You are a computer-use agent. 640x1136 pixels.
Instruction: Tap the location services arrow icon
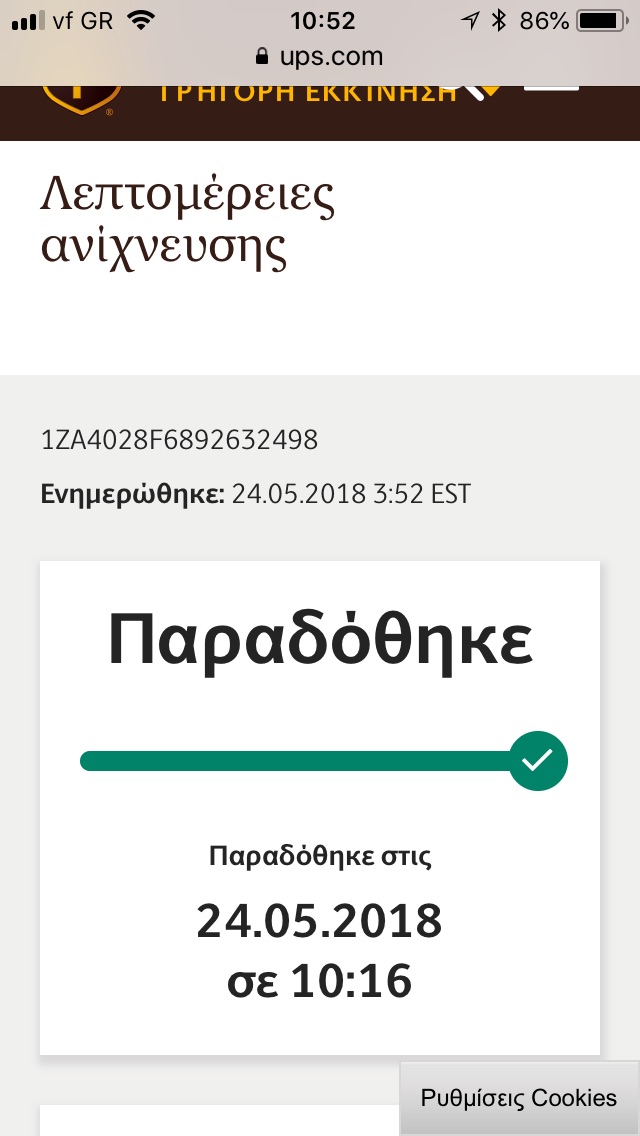470,21
